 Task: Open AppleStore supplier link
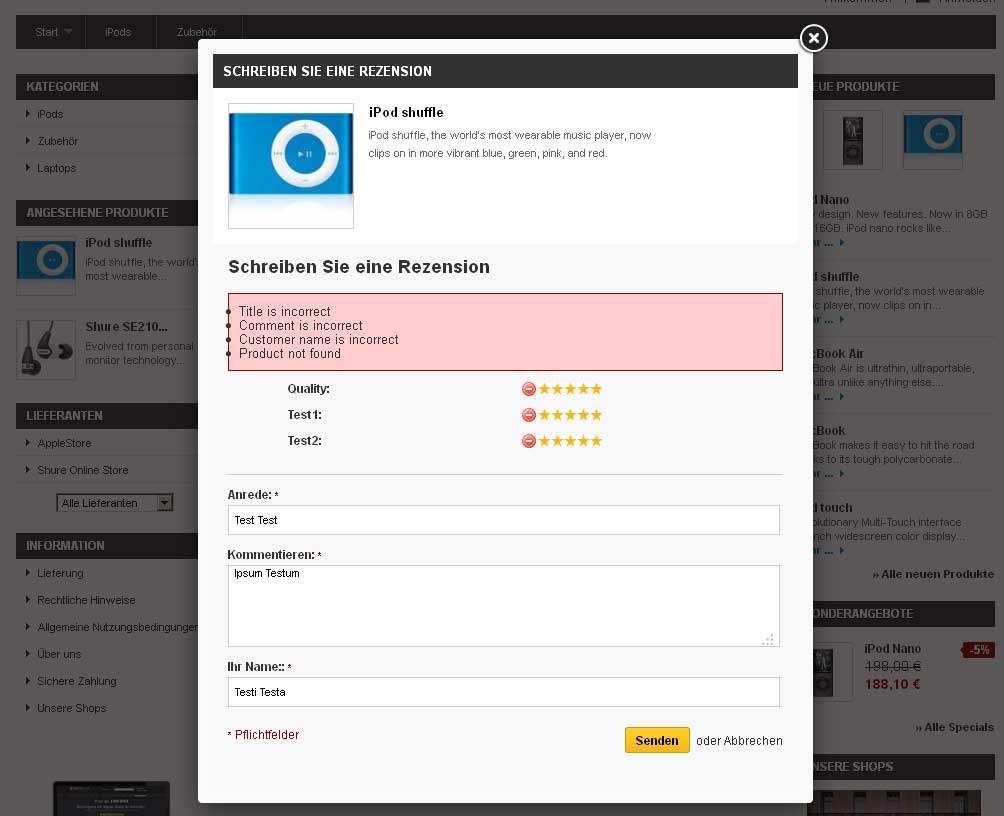(65, 443)
